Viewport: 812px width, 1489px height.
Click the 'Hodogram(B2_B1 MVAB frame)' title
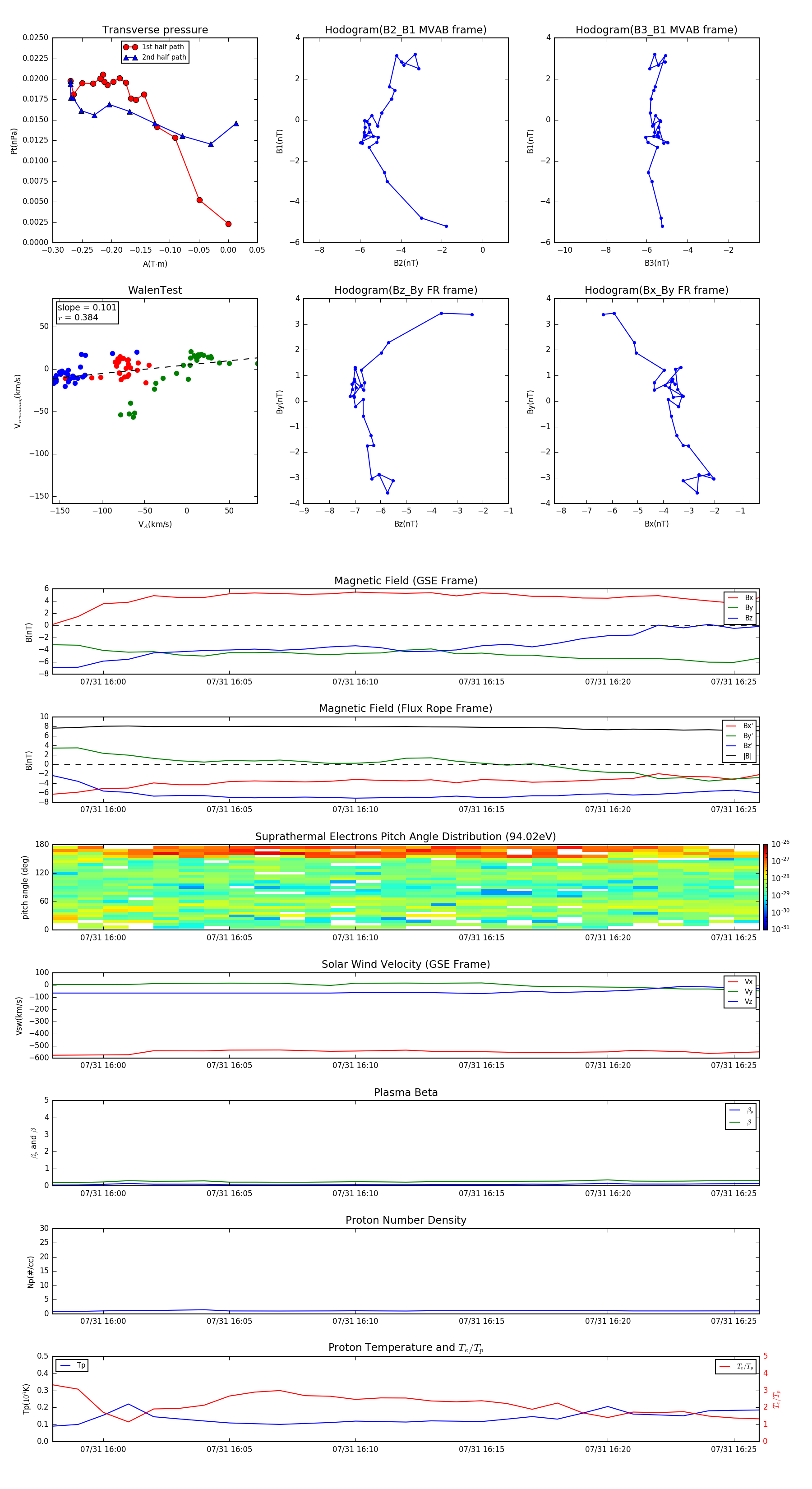[406, 29]
